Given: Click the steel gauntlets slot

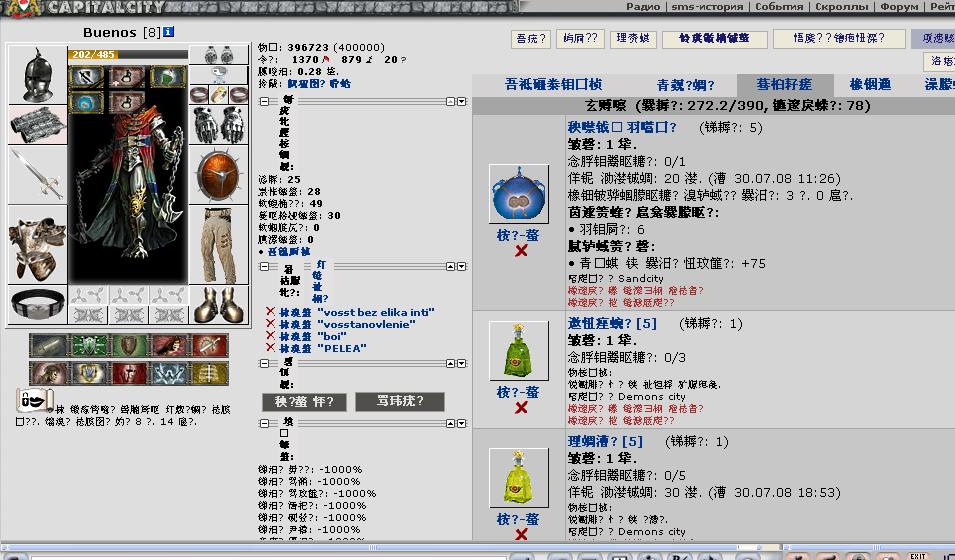Looking at the screenshot, I should coord(219,124).
